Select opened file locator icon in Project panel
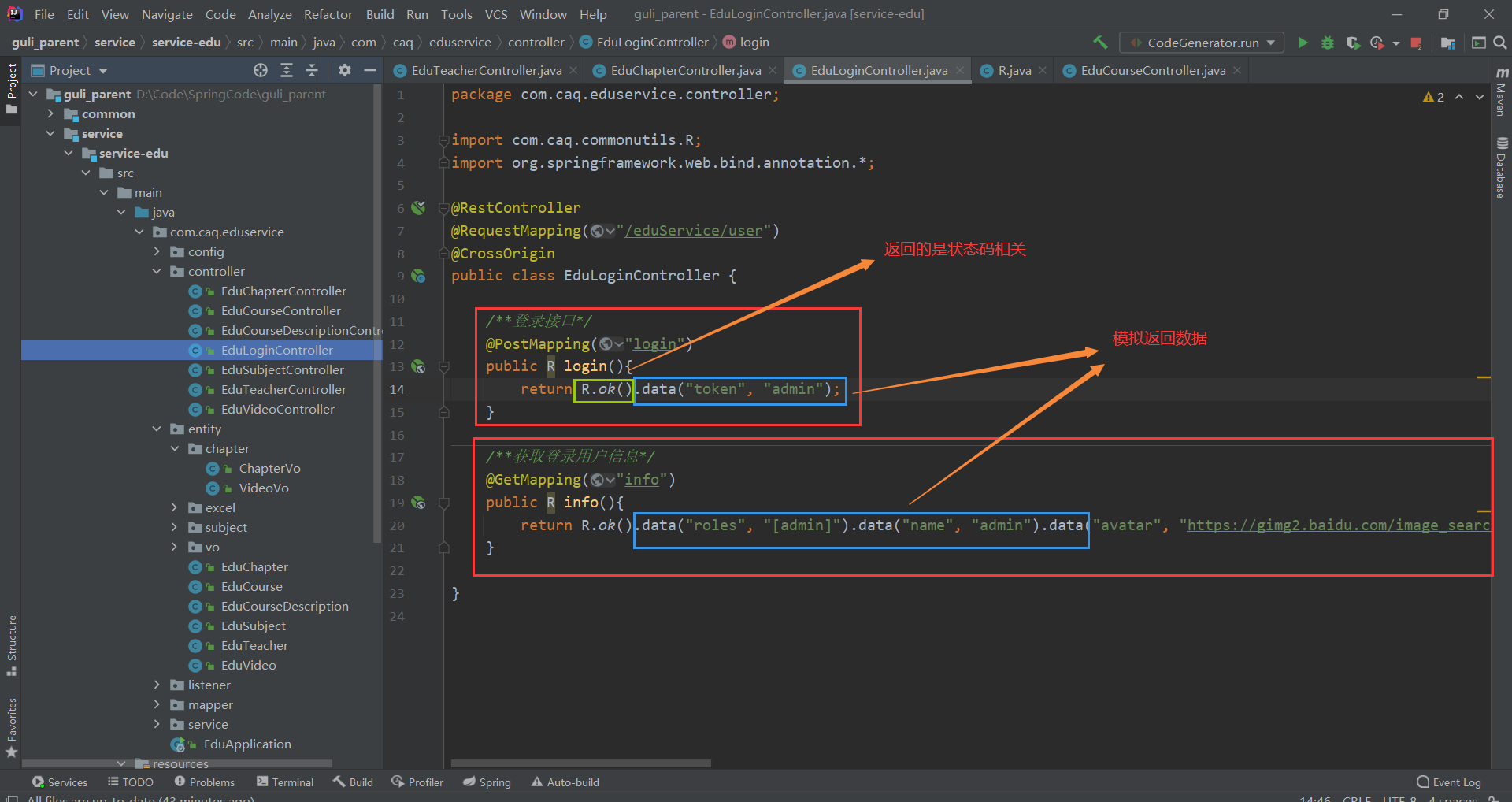Viewport: 1512px width, 802px height. [x=261, y=70]
